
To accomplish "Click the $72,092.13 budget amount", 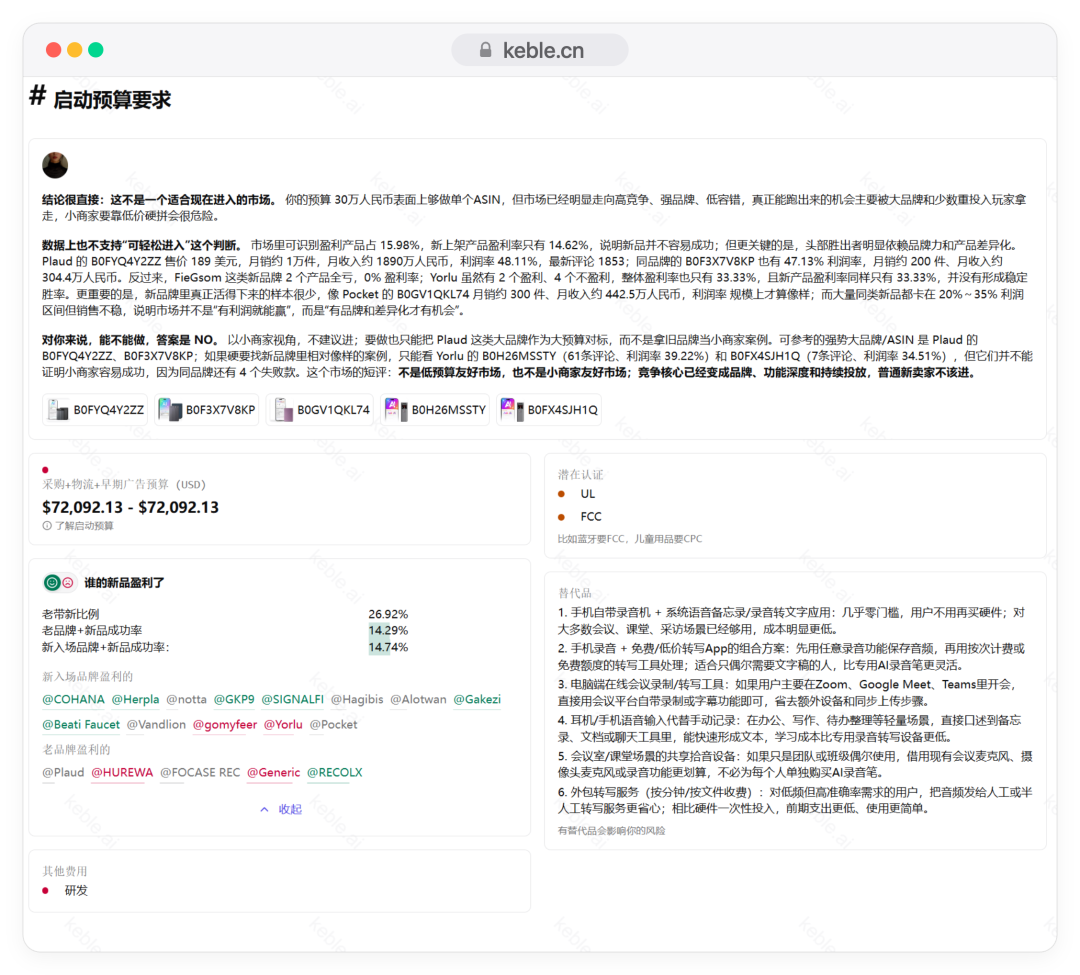I will (x=130, y=507).
